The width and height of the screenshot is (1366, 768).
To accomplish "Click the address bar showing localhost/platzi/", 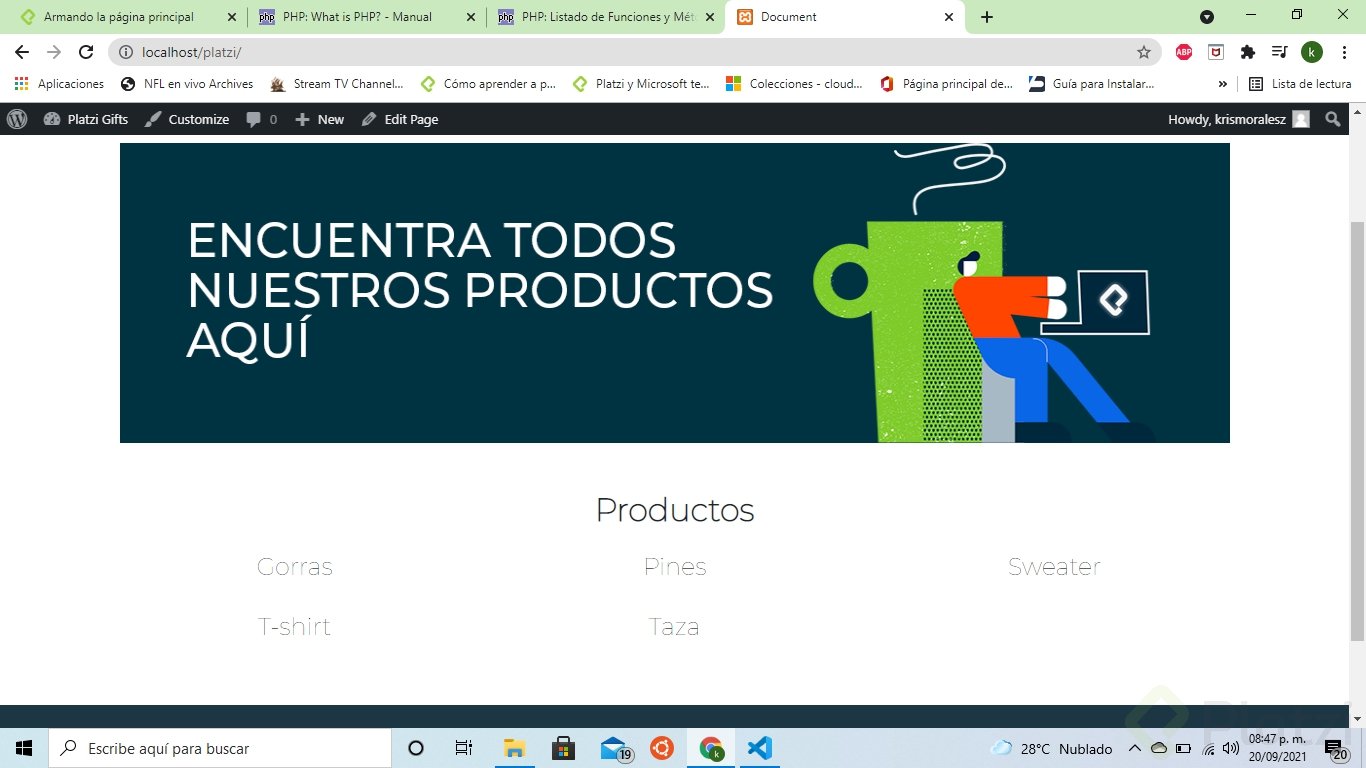I will click(635, 52).
